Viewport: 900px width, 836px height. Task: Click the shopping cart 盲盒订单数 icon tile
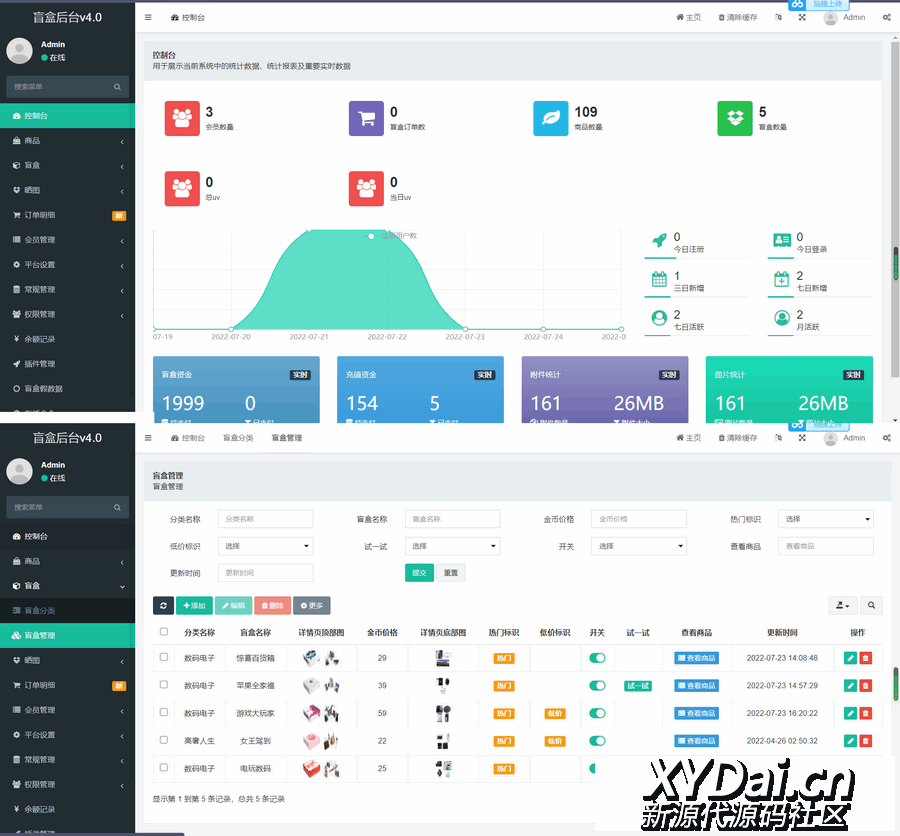366,118
